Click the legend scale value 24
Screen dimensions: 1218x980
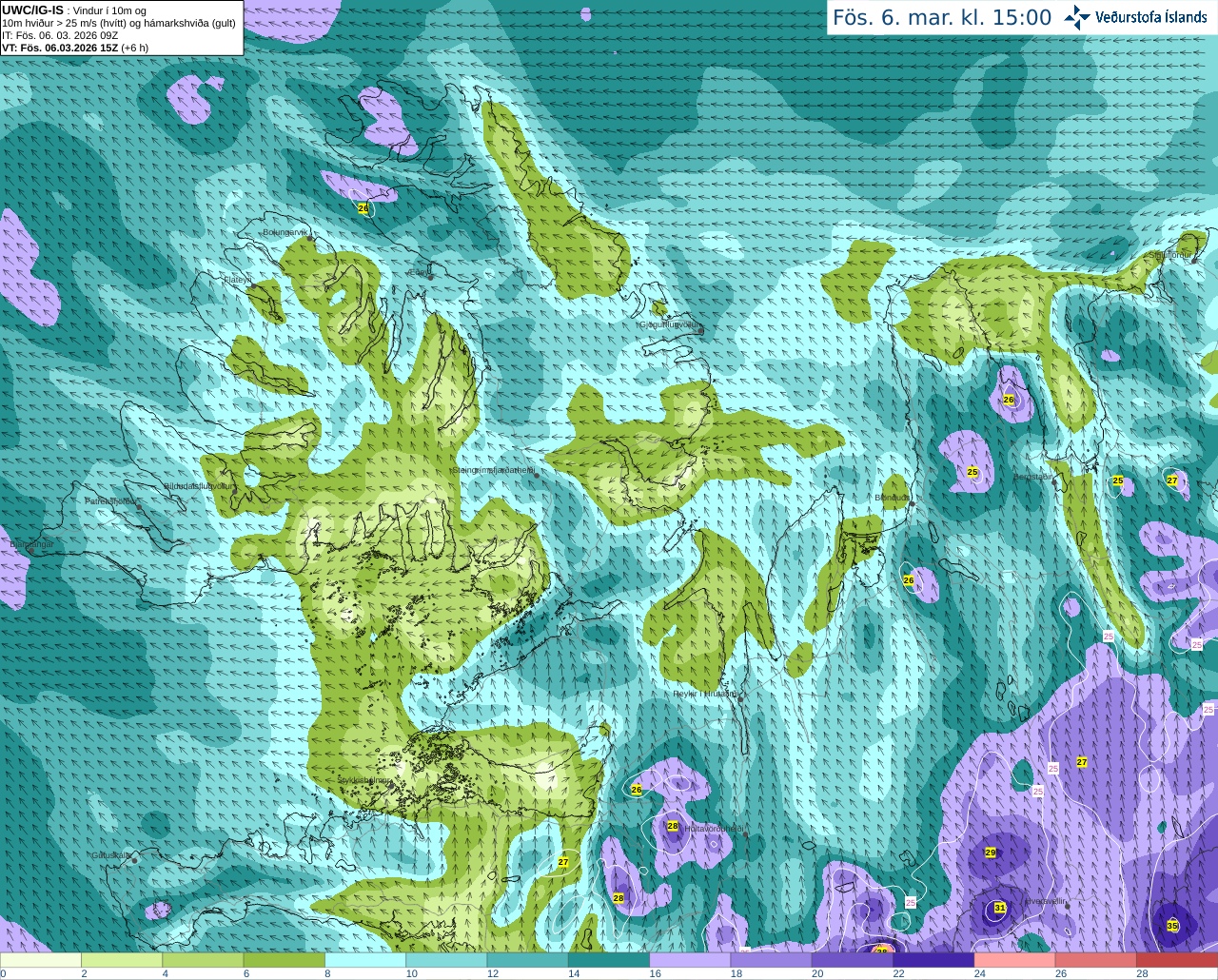click(x=979, y=973)
